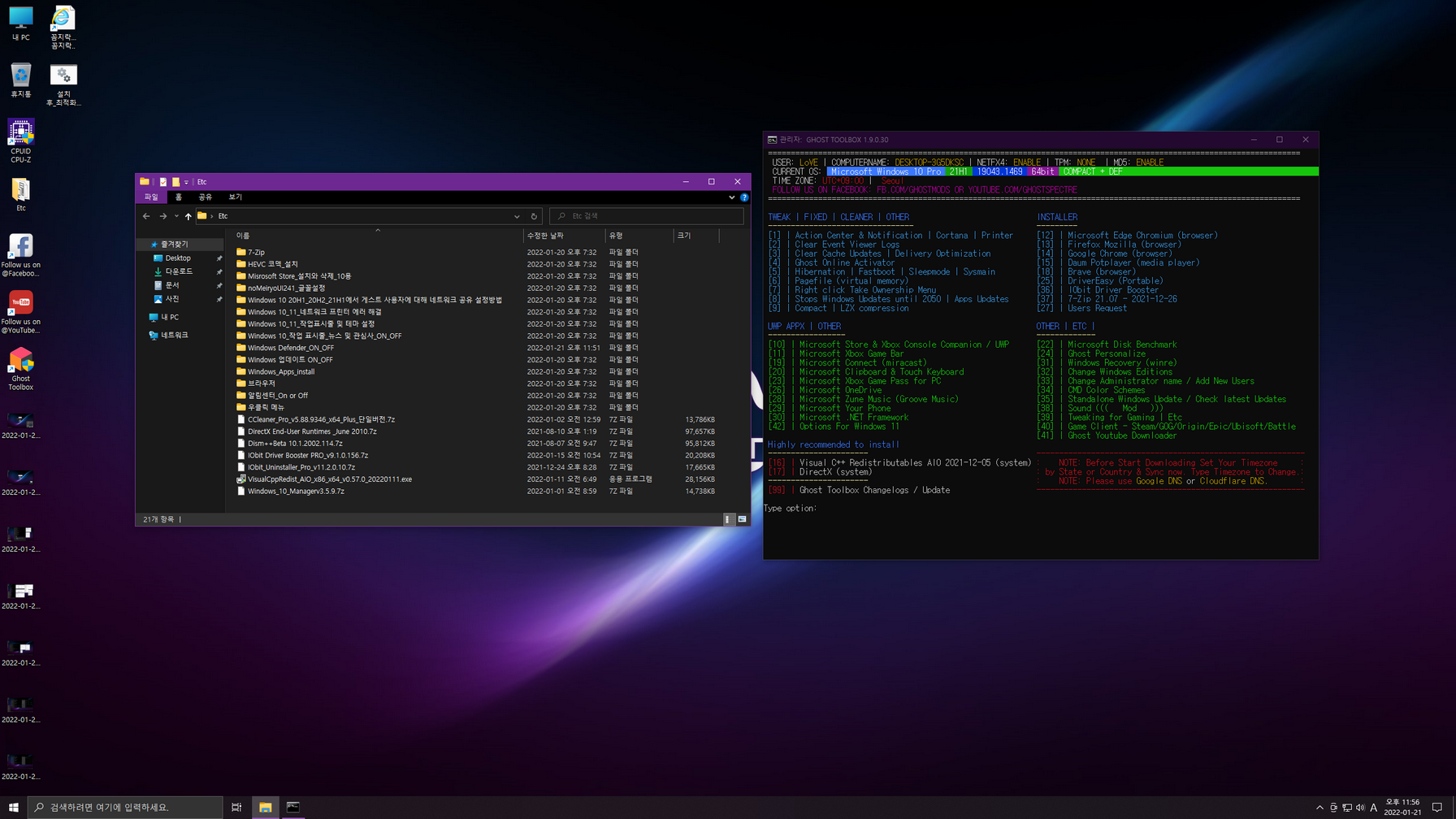1456x819 pixels.
Task: Show hidden system tray icons
Action: click(x=1319, y=808)
